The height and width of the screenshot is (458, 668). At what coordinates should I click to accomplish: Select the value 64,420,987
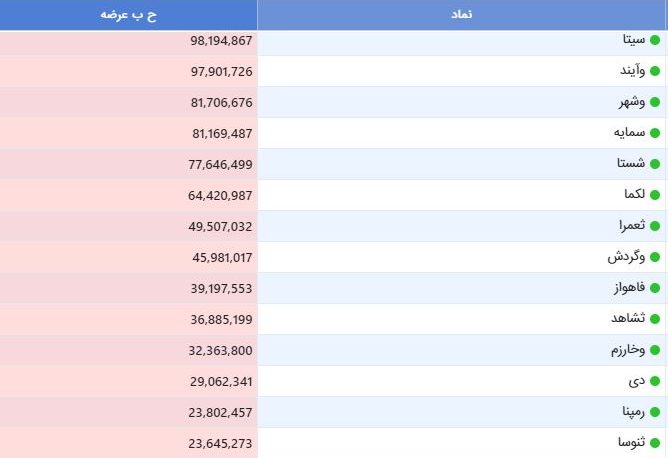(220, 196)
